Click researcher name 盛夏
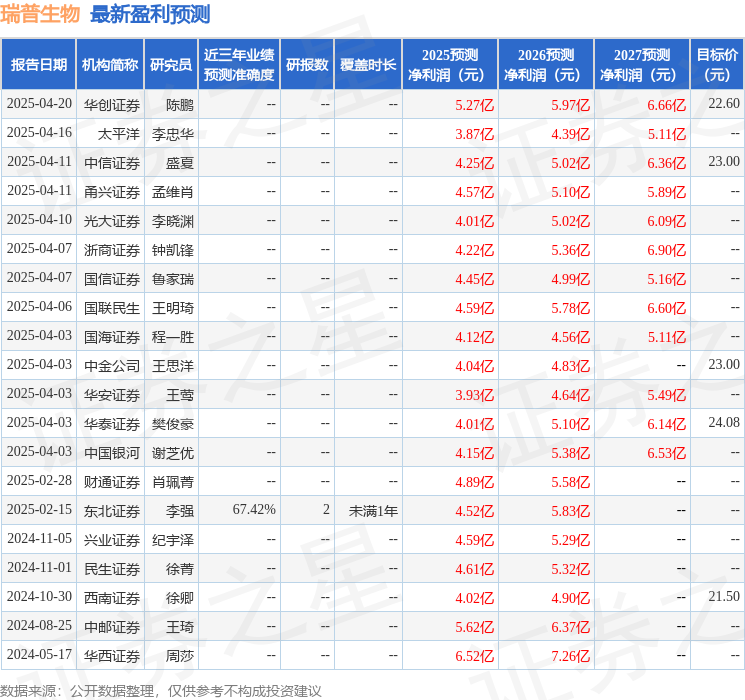Image resolution: width=745 pixels, height=700 pixels. (180, 163)
